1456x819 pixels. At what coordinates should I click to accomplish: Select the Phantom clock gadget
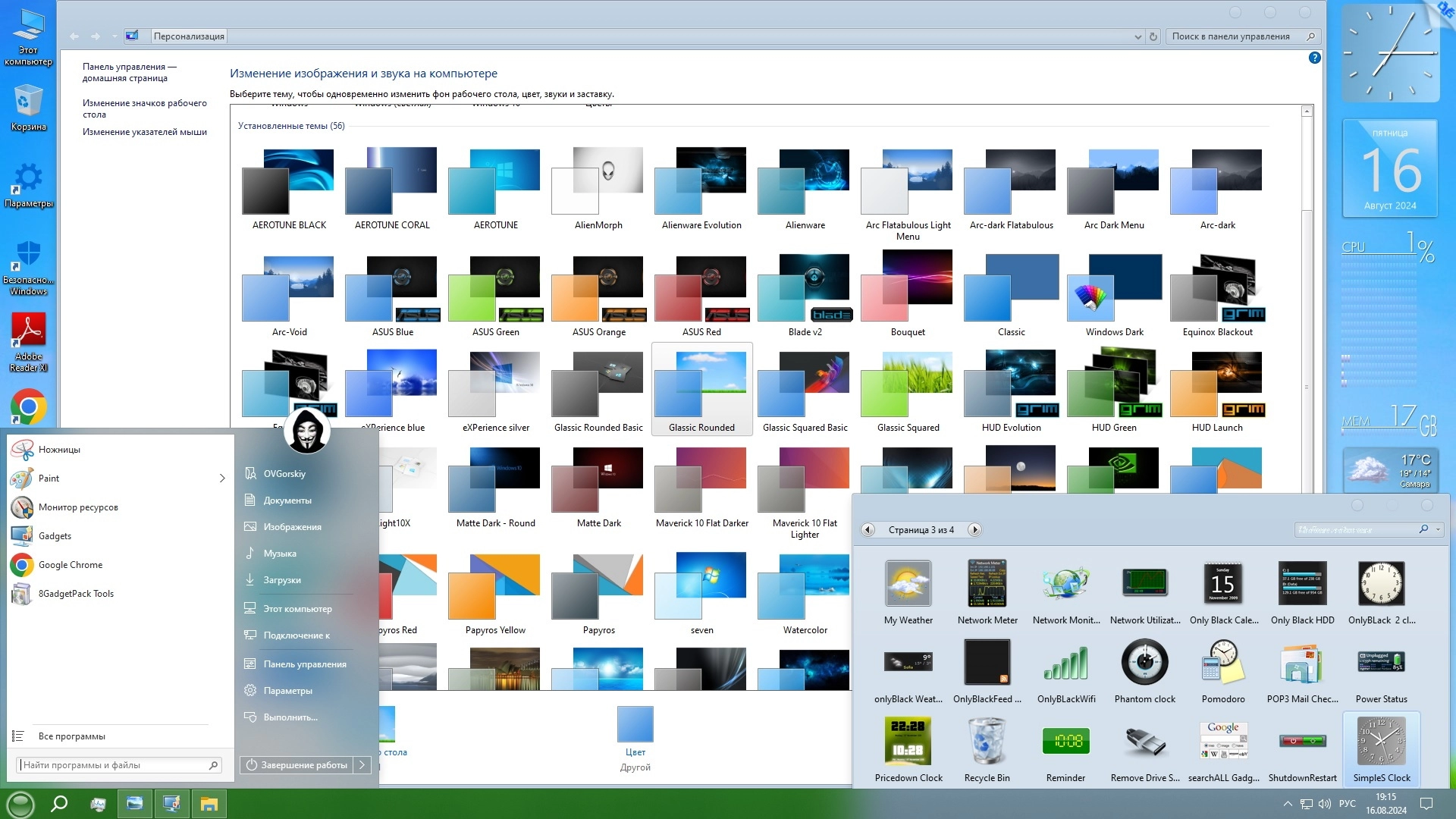coord(1144,663)
